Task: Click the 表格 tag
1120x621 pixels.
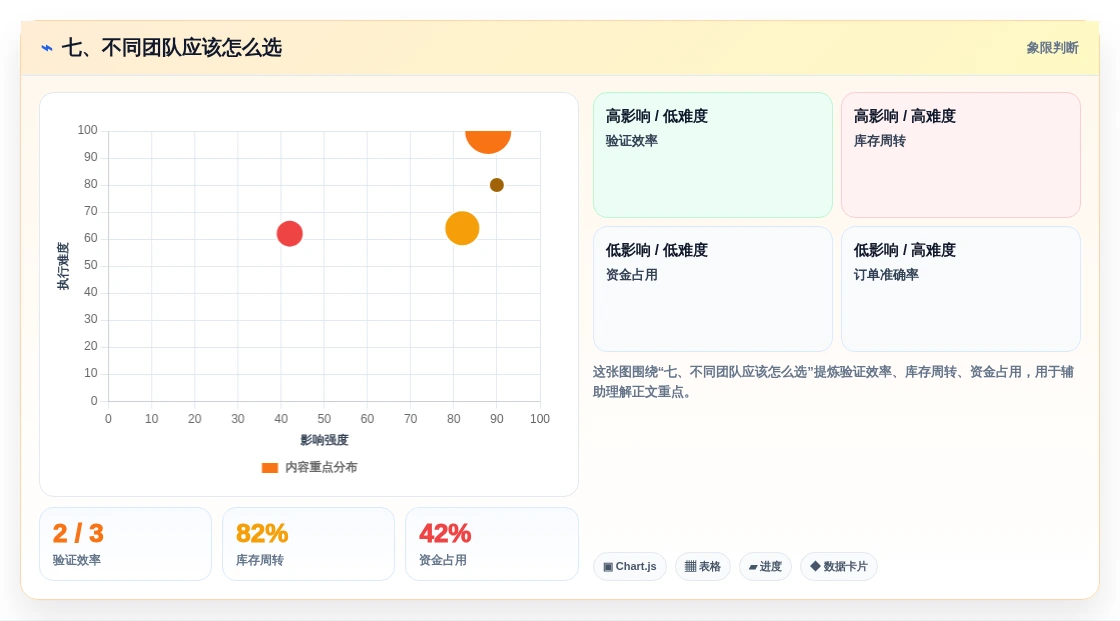Action: click(x=703, y=567)
